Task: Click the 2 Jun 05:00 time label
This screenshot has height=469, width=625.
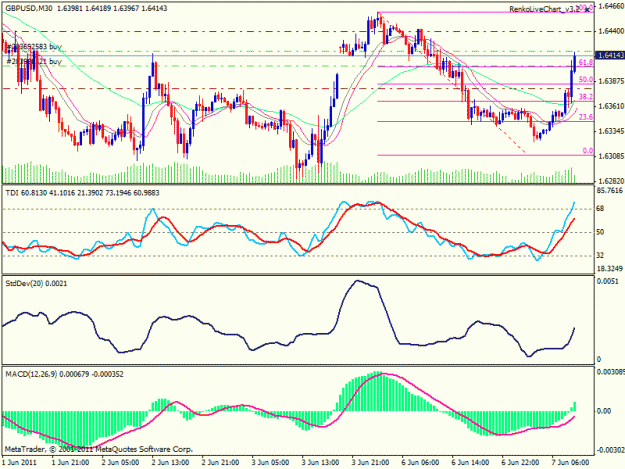Action: 120,463
